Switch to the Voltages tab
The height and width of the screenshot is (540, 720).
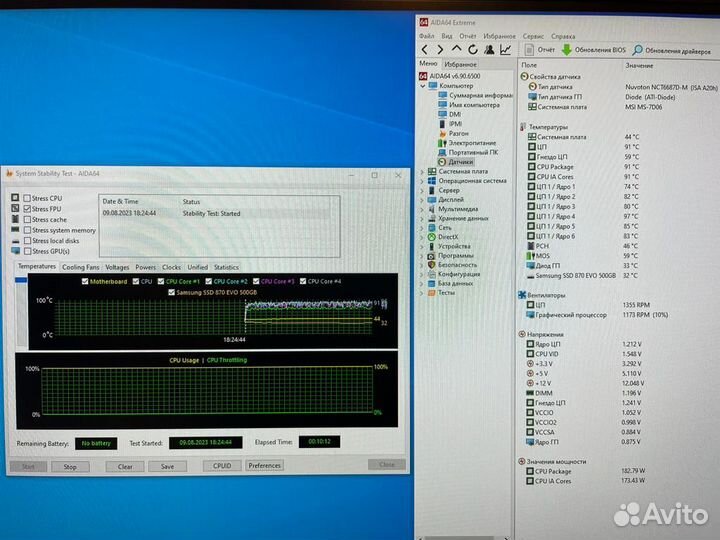(x=117, y=267)
